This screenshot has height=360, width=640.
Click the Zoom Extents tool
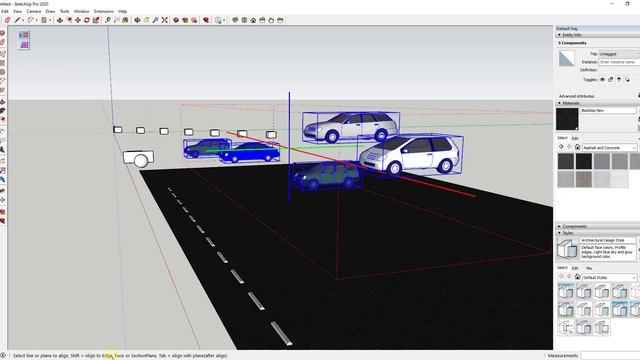[164, 20]
